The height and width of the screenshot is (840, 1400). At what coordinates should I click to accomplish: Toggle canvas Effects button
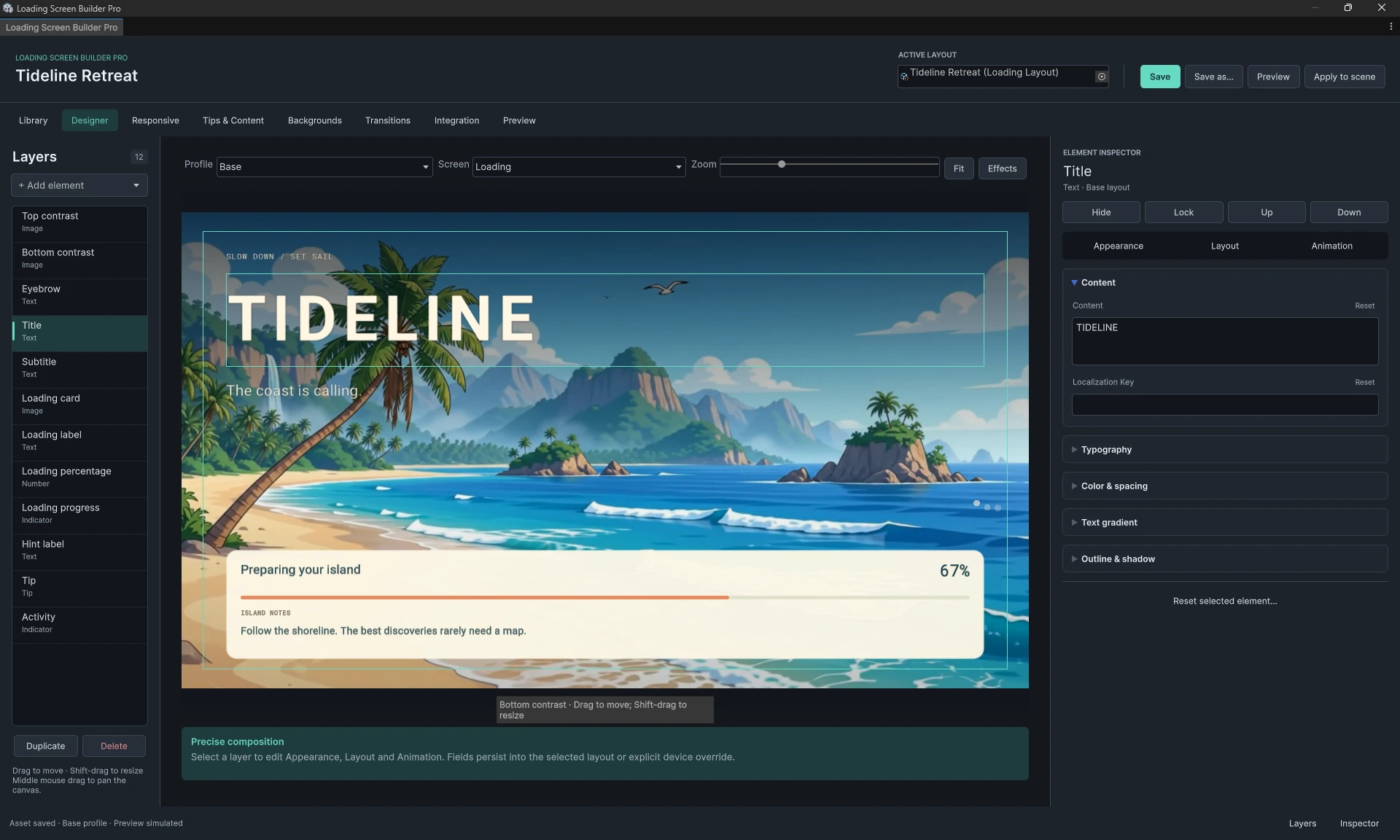point(1002,168)
